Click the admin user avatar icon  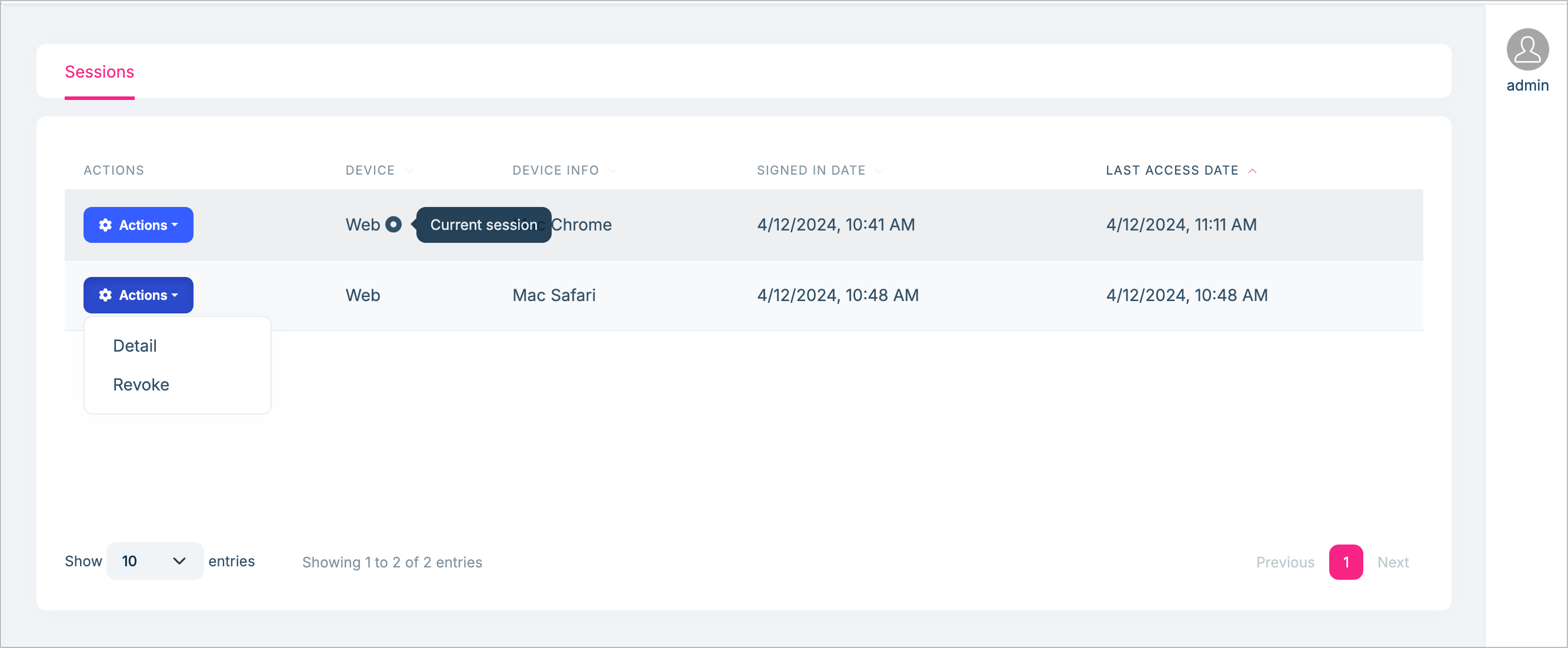[1527, 49]
